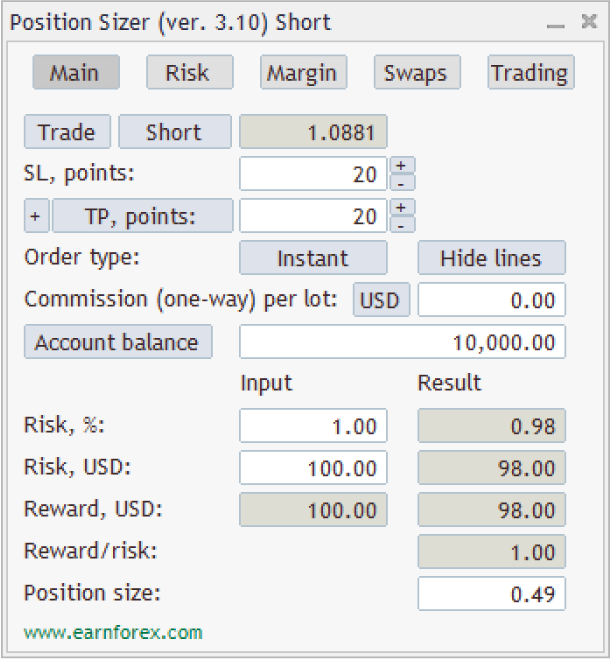Viewport: 611px width, 659px height.
Task: Open the Swaps tab
Action: tap(416, 73)
